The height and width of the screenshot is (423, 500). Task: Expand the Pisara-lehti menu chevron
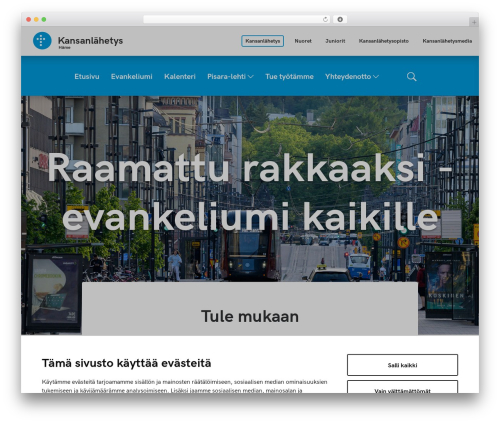pyautogui.click(x=251, y=77)
